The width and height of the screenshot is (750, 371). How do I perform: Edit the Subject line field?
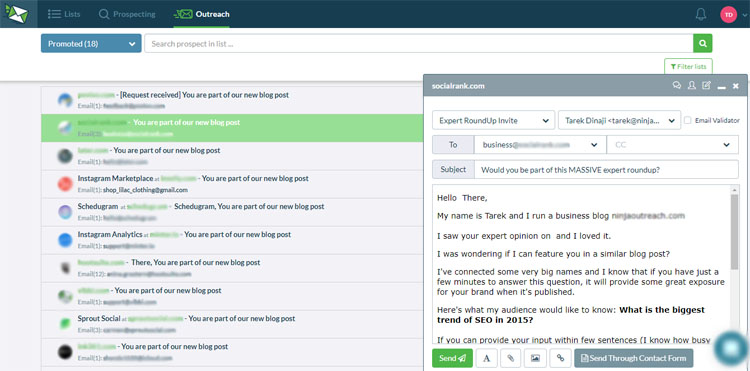[x=606, y=170]
